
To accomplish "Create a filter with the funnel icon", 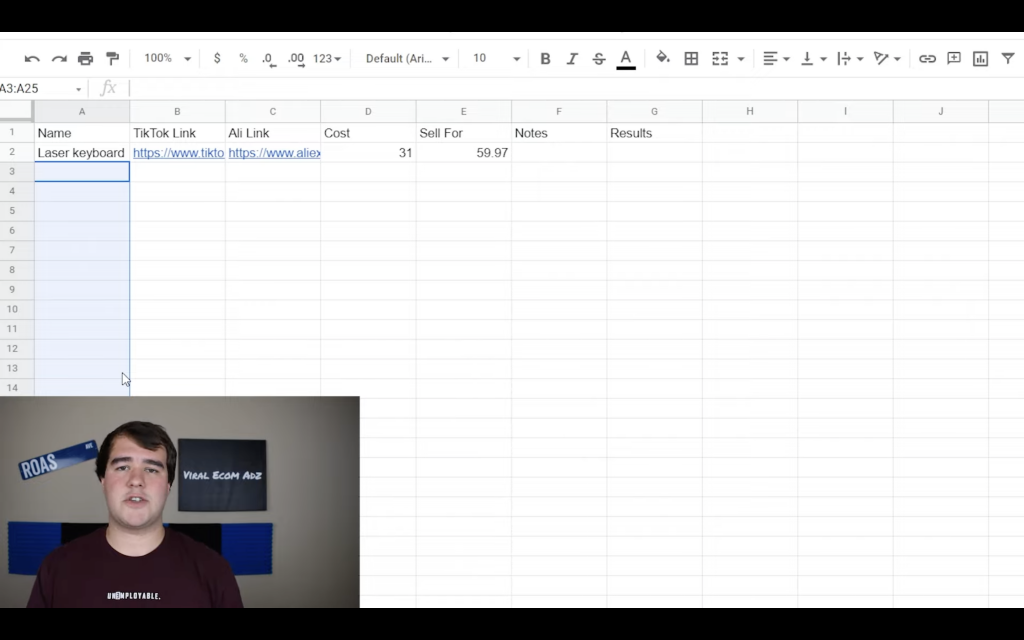I will 1008,59.
